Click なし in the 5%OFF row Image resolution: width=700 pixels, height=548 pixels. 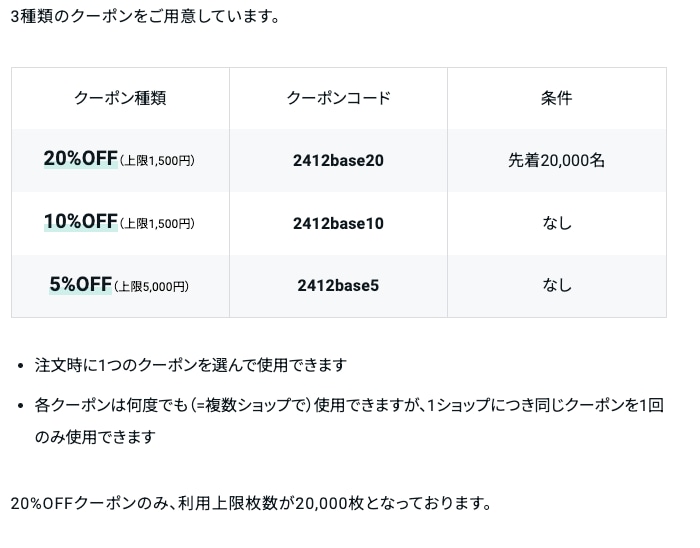(x=557, y=286)
